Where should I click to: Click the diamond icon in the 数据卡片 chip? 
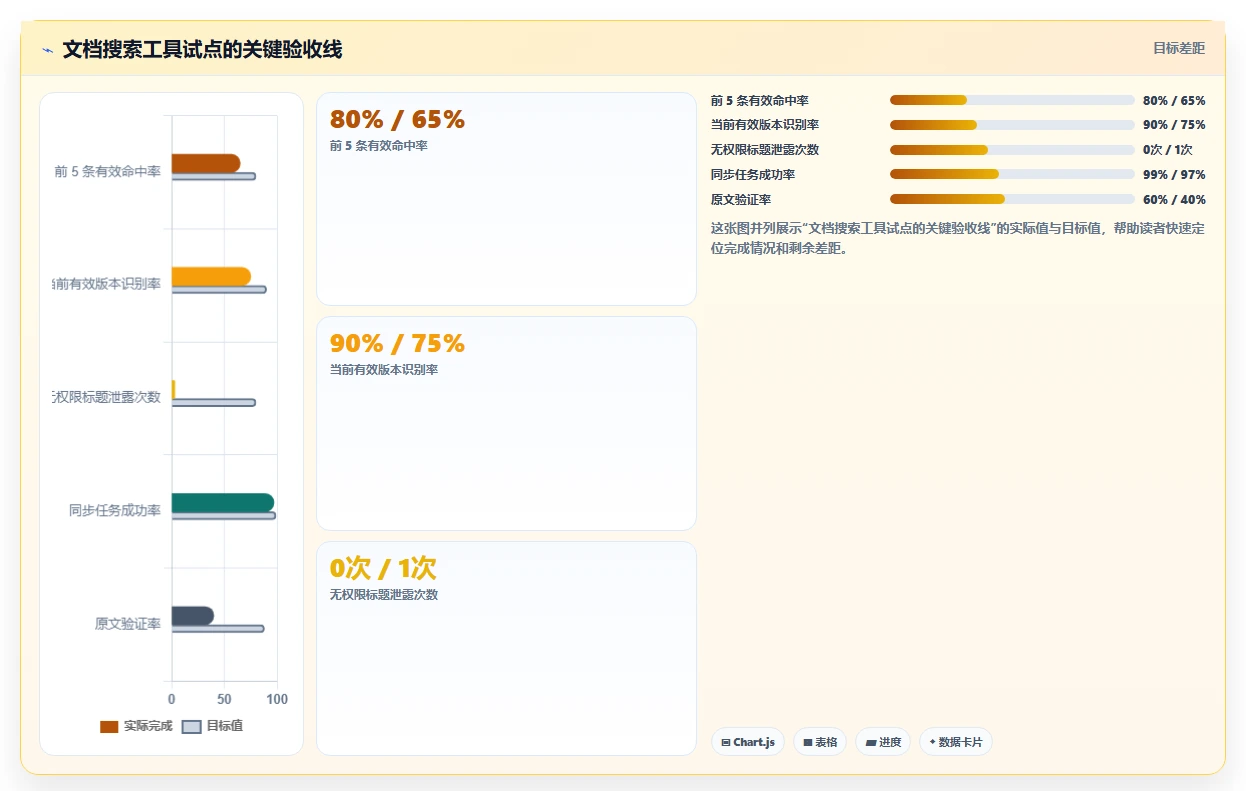pos(933,742)
